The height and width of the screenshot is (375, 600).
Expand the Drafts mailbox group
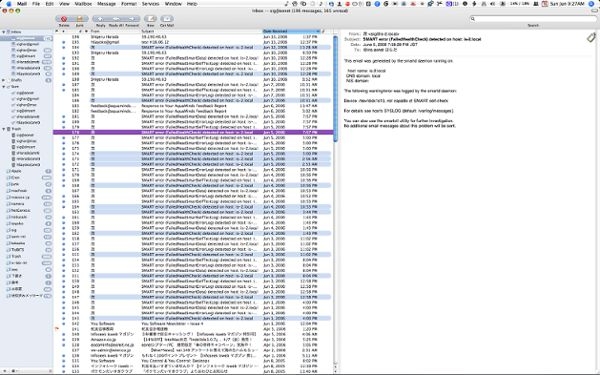point(3,80)
